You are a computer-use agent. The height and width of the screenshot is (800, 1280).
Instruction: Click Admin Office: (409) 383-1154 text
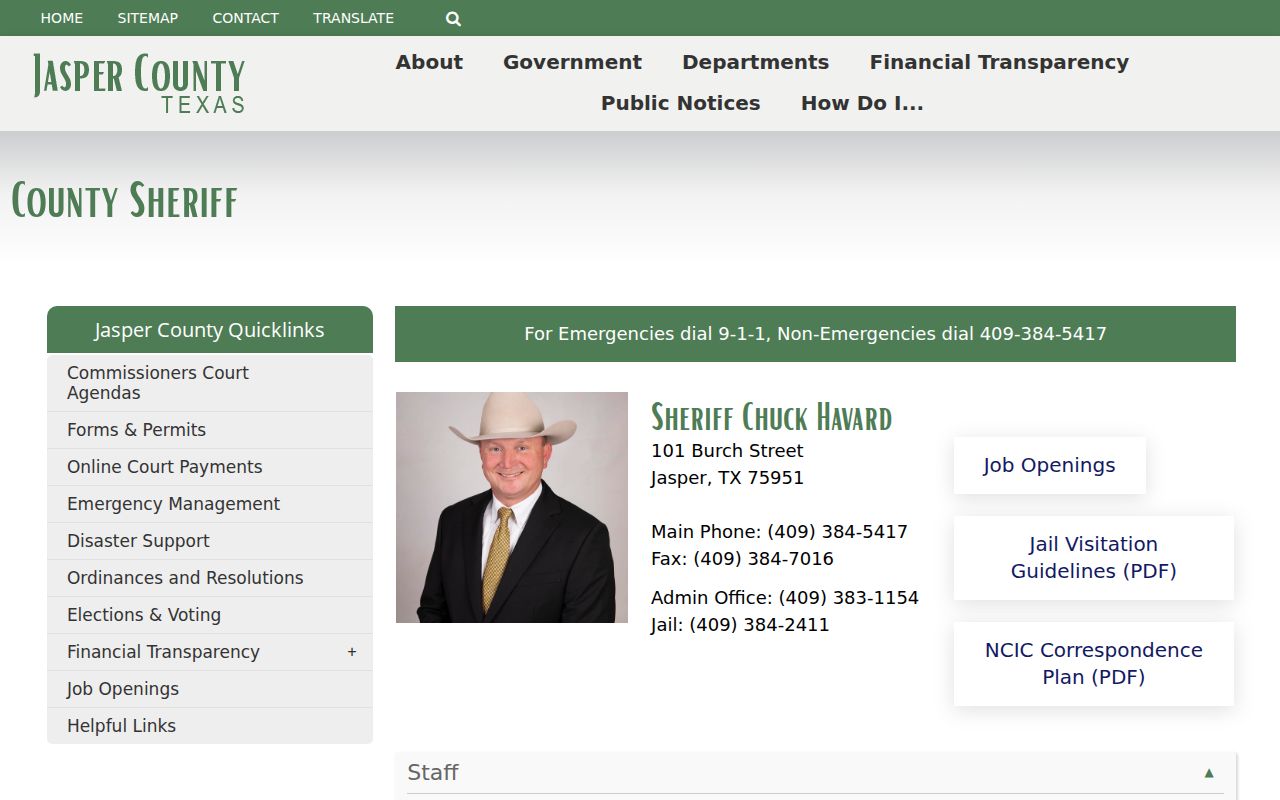click(785, 598)
